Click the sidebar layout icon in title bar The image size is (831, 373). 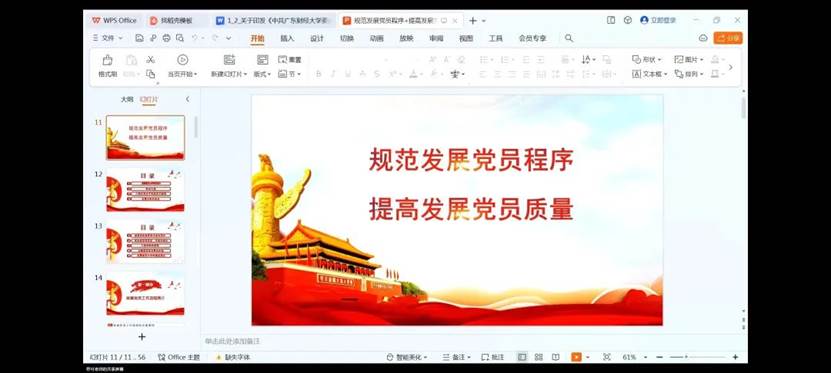[x=611, y=20]
